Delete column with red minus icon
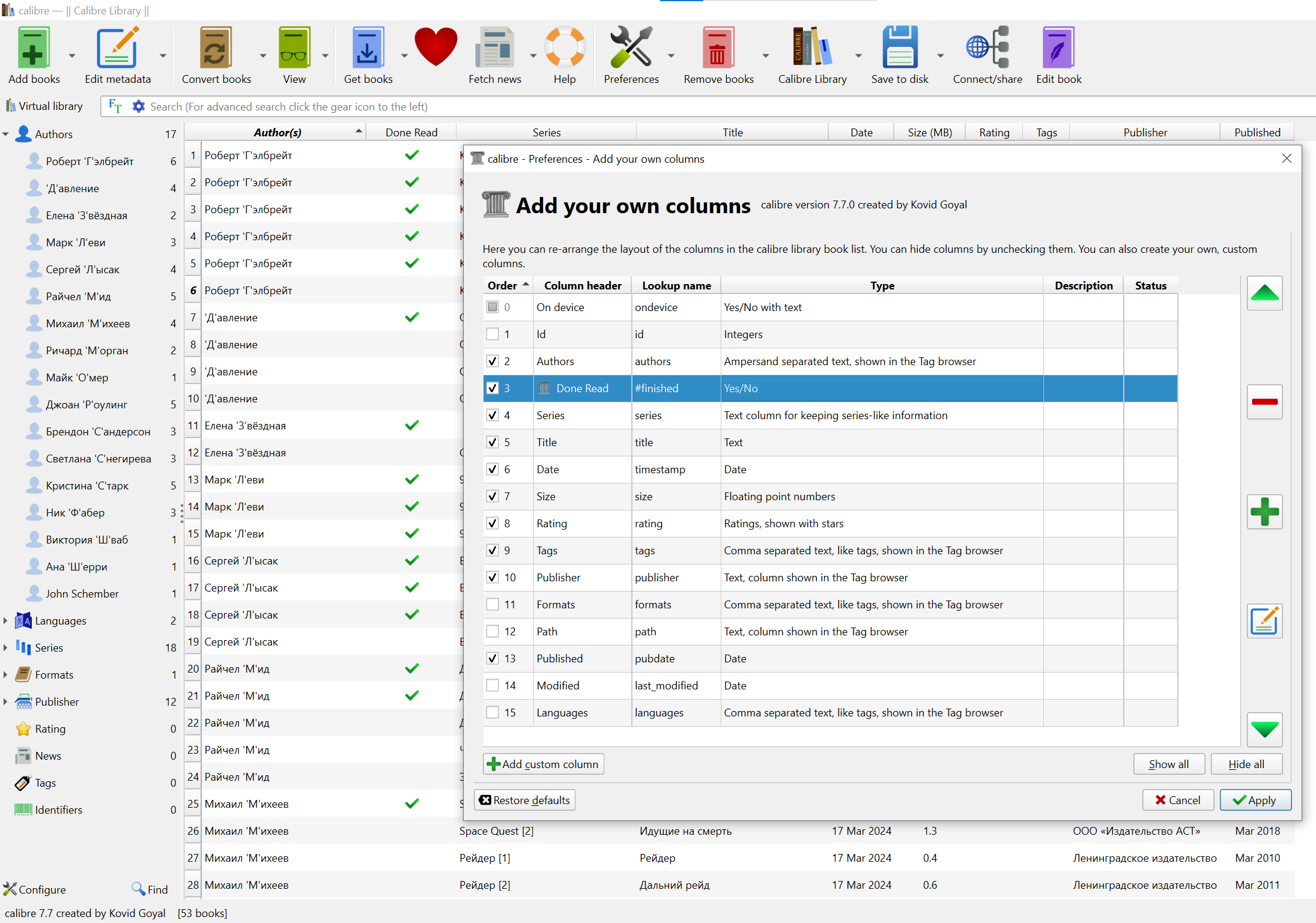1316x923 pixels. coord(1264,402)
